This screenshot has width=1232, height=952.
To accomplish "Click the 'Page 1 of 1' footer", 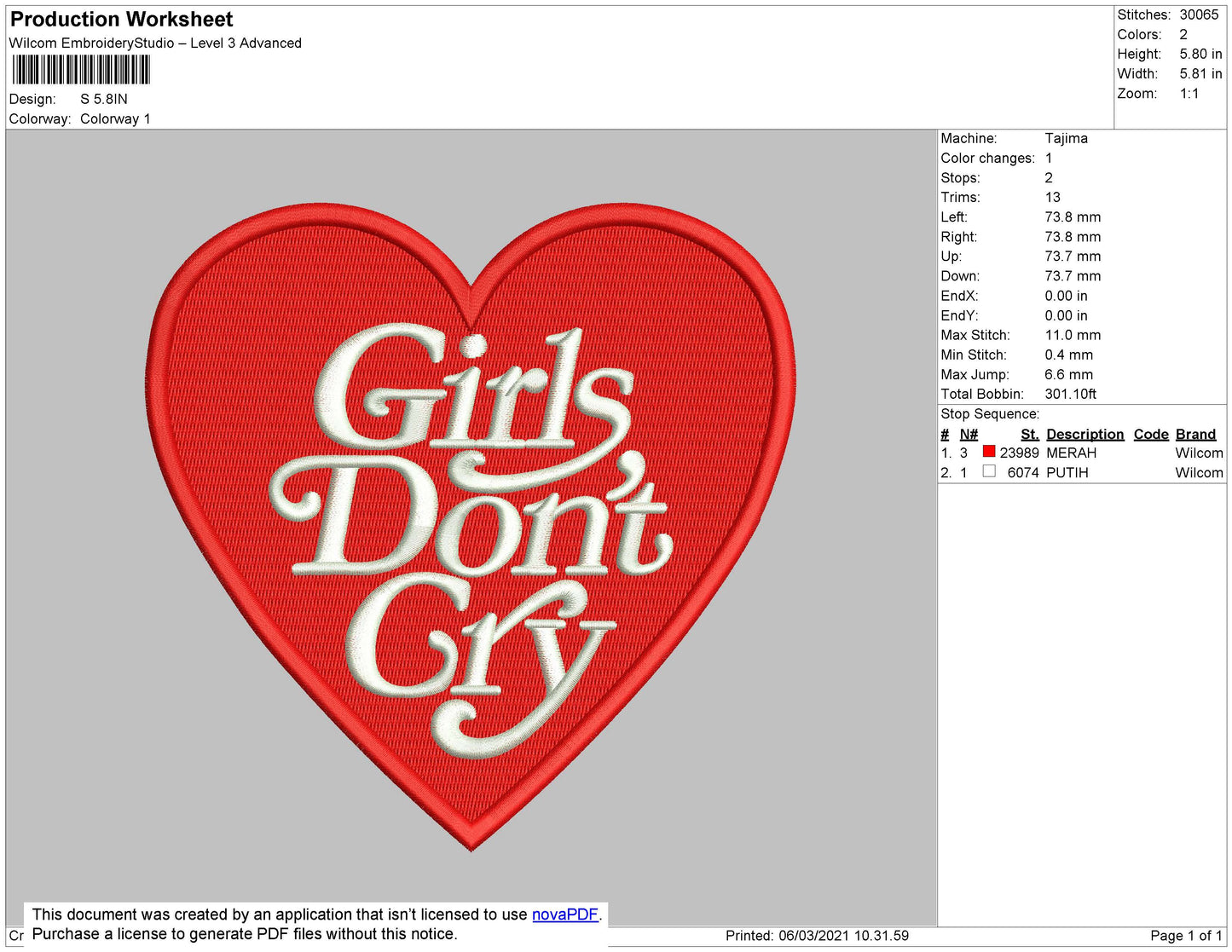I will [1186, 936].
